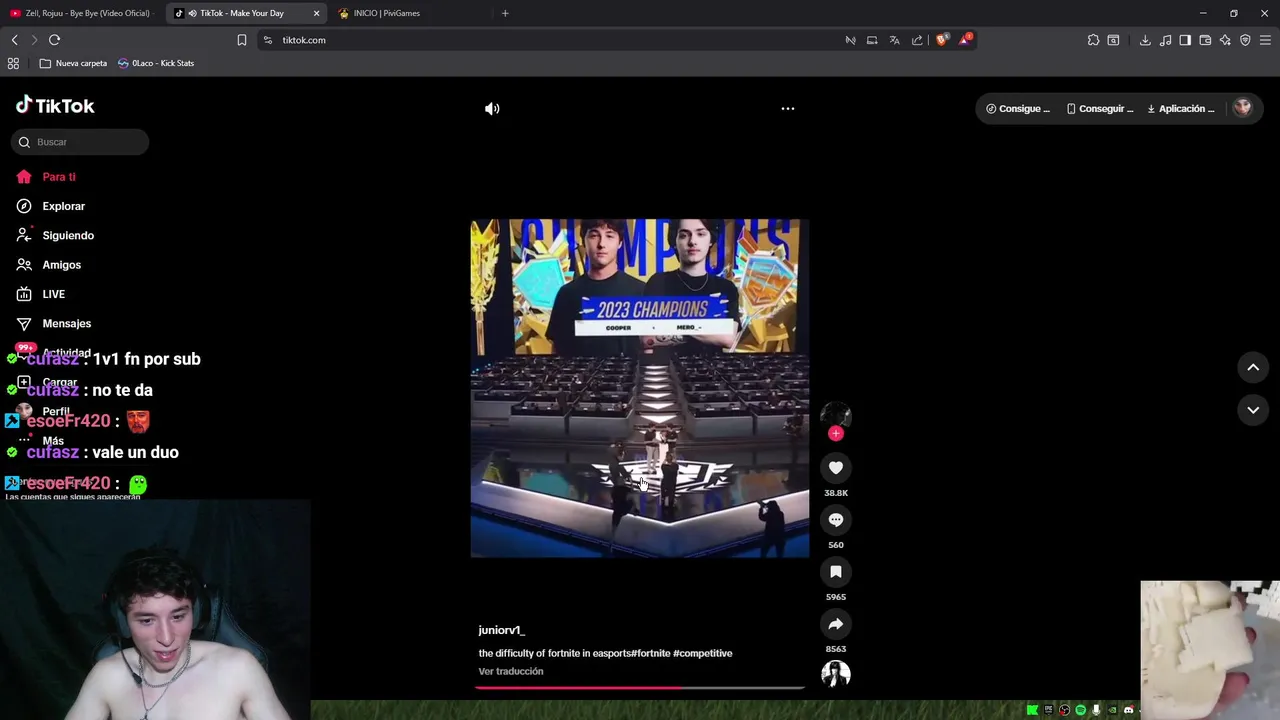Click the #fortnite hashtag
The height and width of the screenshot is (720, 1280).
click(x=651, y=653)
